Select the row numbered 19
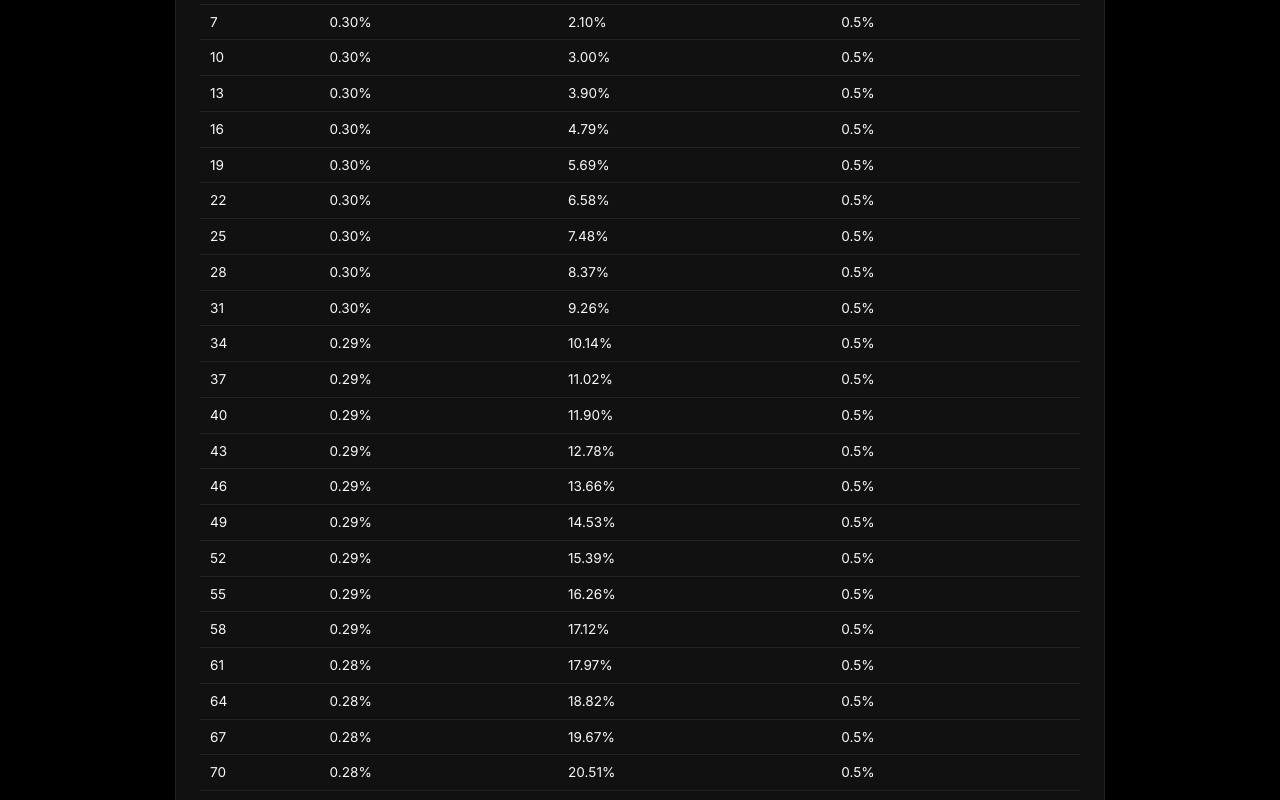1280x800 pixels. (x=640, y=165)
